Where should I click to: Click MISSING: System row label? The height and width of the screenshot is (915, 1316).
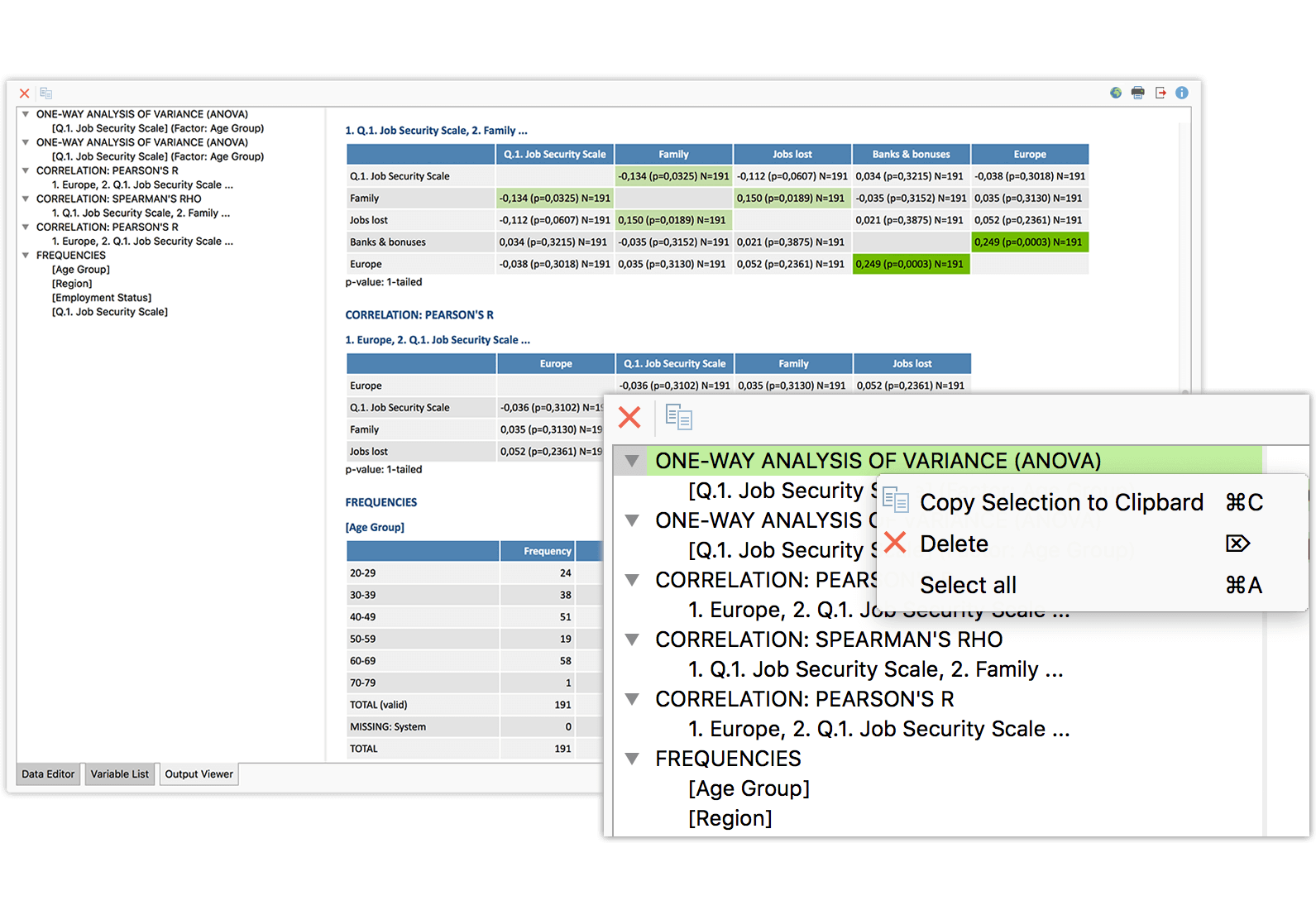coord(388,727)
